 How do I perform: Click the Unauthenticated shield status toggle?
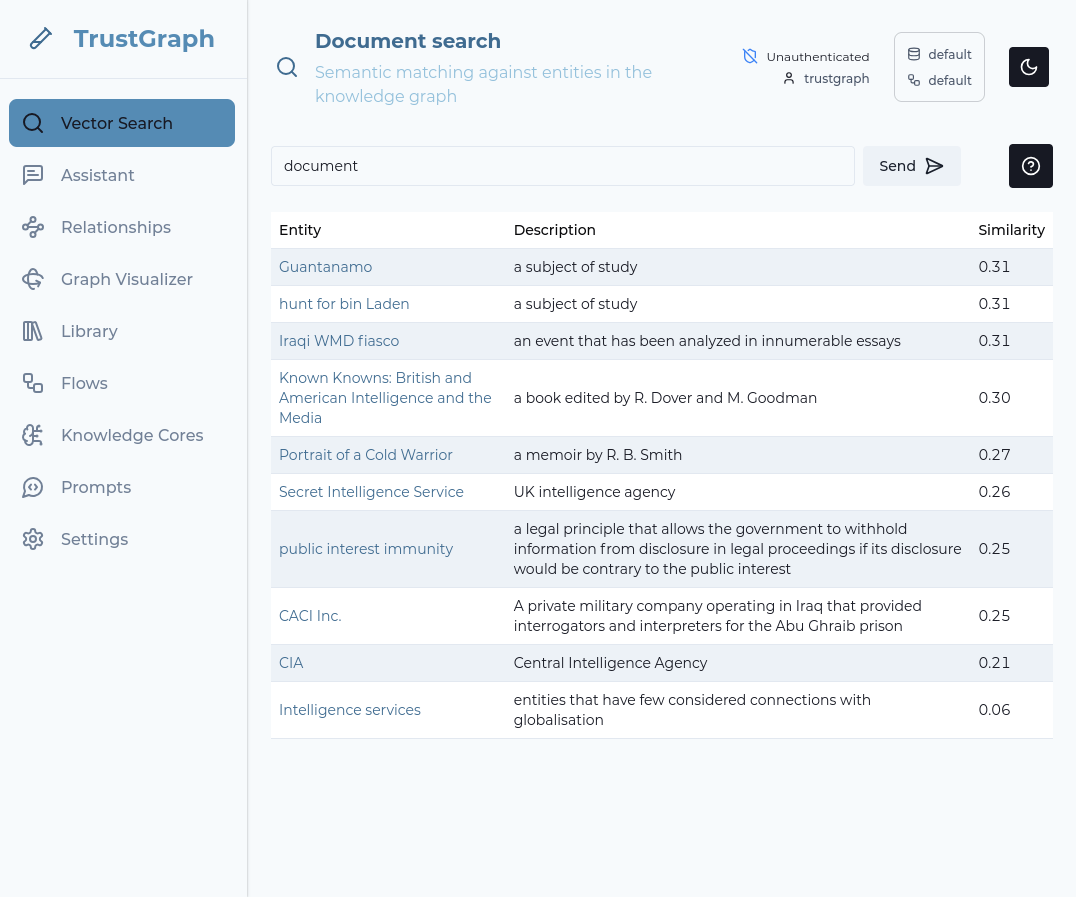tap(750, 56)
